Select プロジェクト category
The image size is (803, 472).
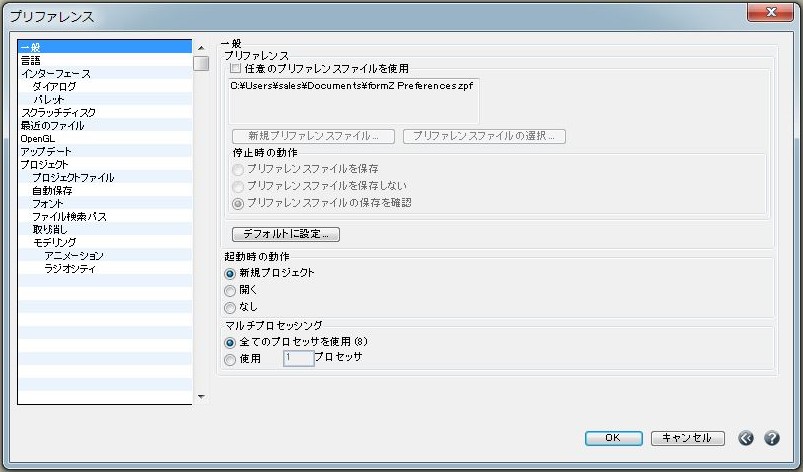click(105, 164)
